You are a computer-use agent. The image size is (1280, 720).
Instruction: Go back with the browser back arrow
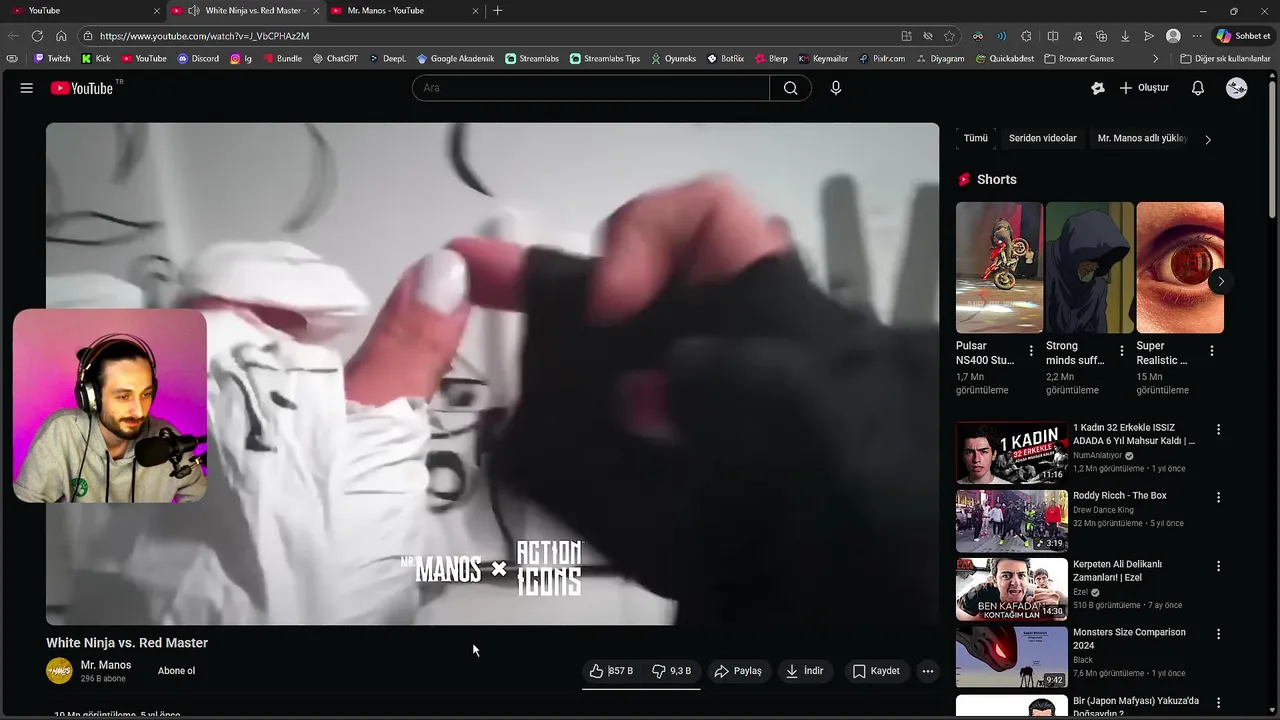[x=14, y=36]
